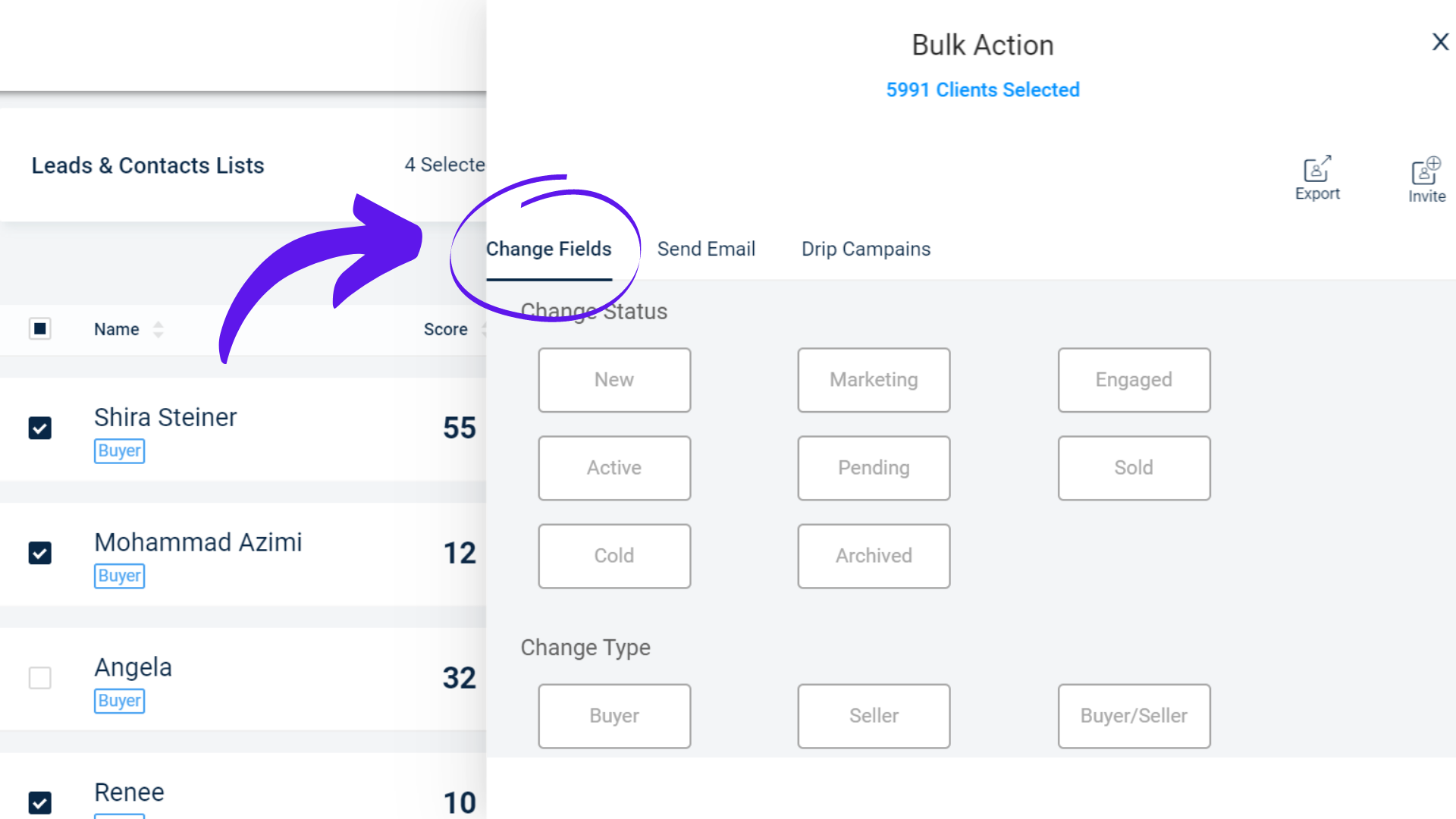Click Angela's Buyer tag
Image resolution: width=1456 pixels, height=819 pixels.
tap(120, 701)
